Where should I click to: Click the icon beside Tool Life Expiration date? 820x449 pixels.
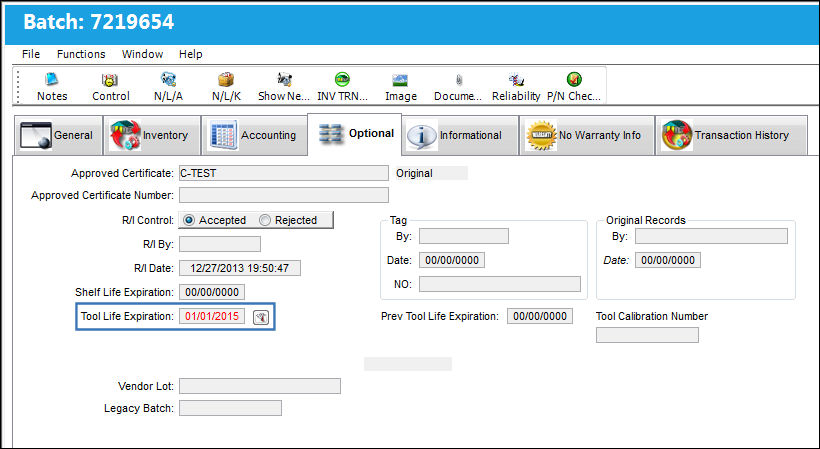click(x=261, y=317)
